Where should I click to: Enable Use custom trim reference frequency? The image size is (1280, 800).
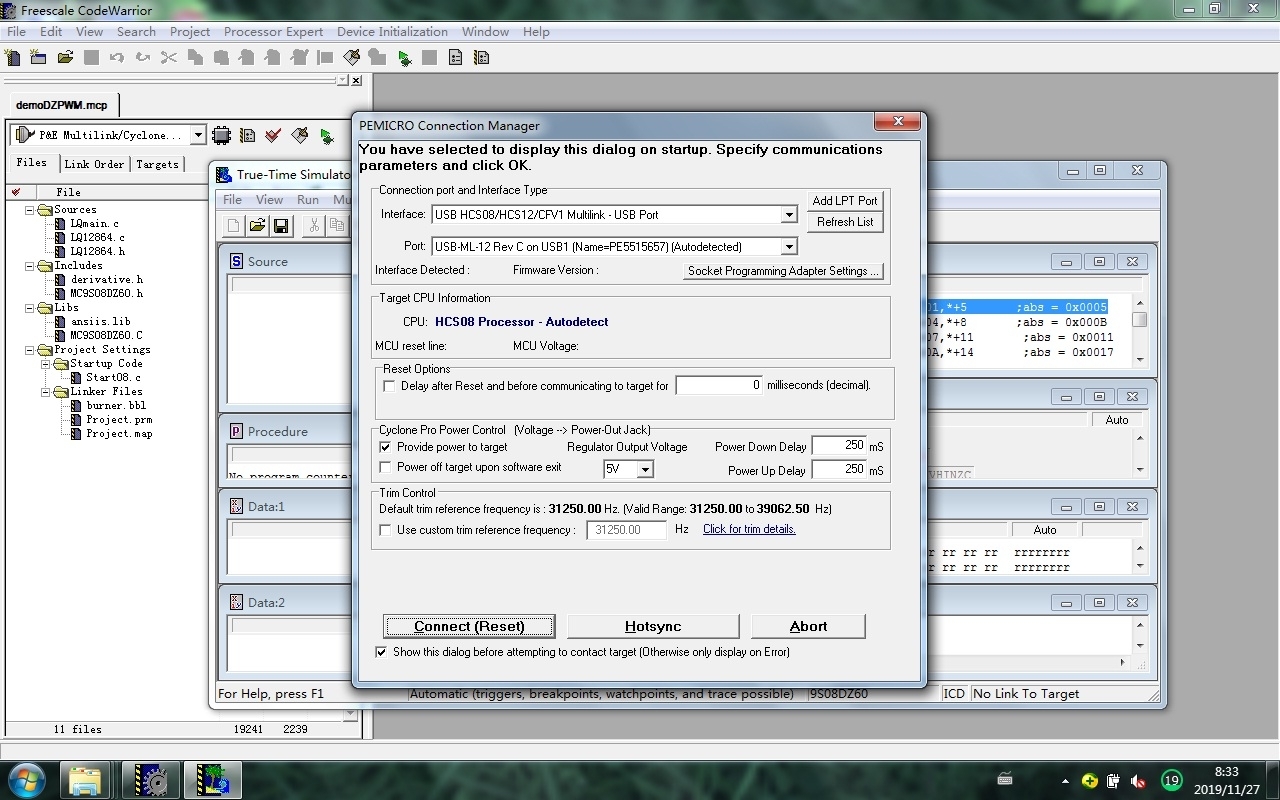[385, 530]
